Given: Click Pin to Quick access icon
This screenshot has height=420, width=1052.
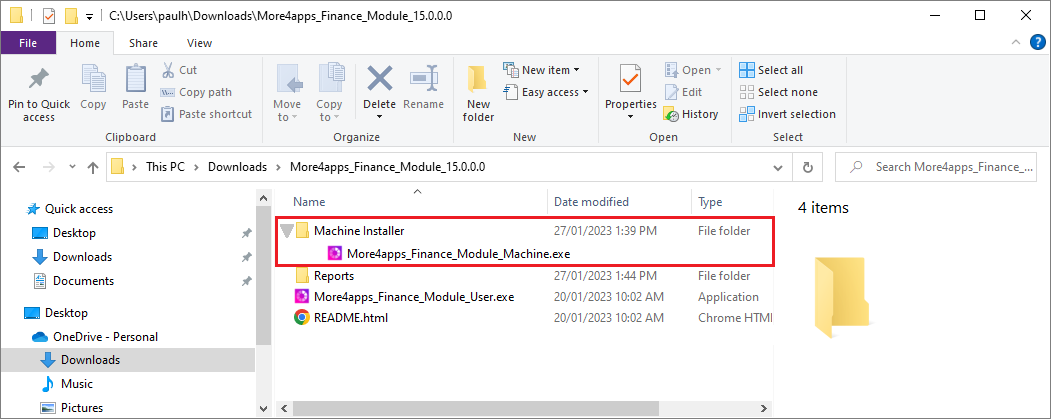Looking at the screenshot, I should point(38,78).
